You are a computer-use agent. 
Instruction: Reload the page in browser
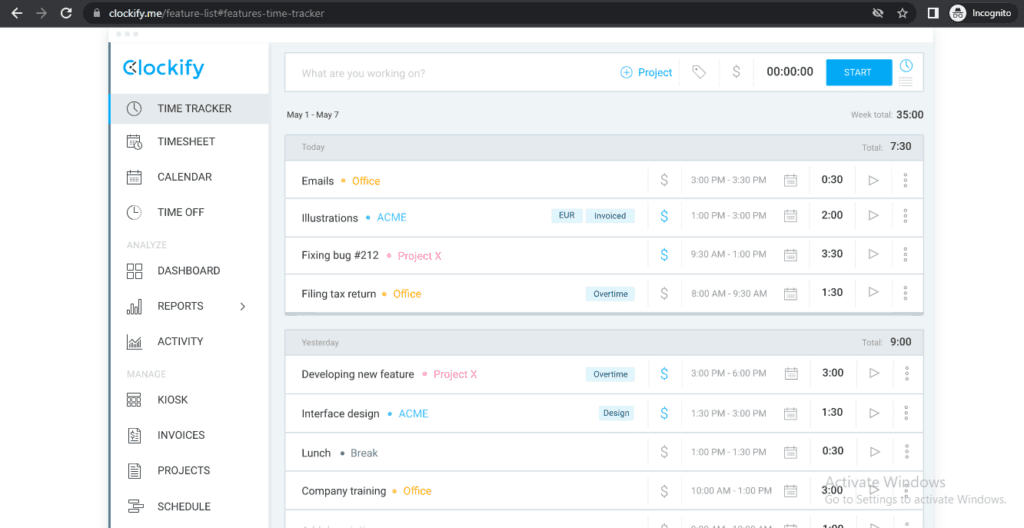point(66,13)
